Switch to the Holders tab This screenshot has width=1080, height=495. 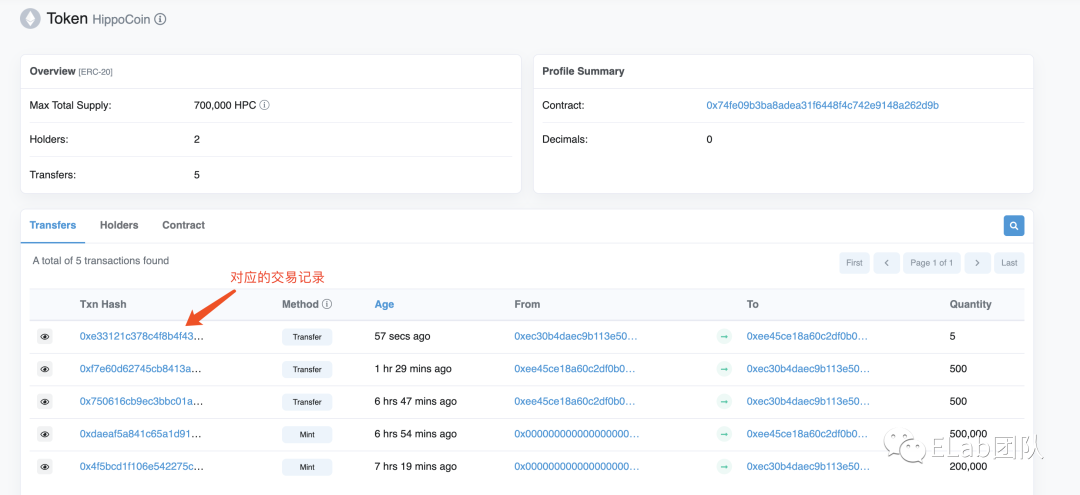click(x=119, y=225)
